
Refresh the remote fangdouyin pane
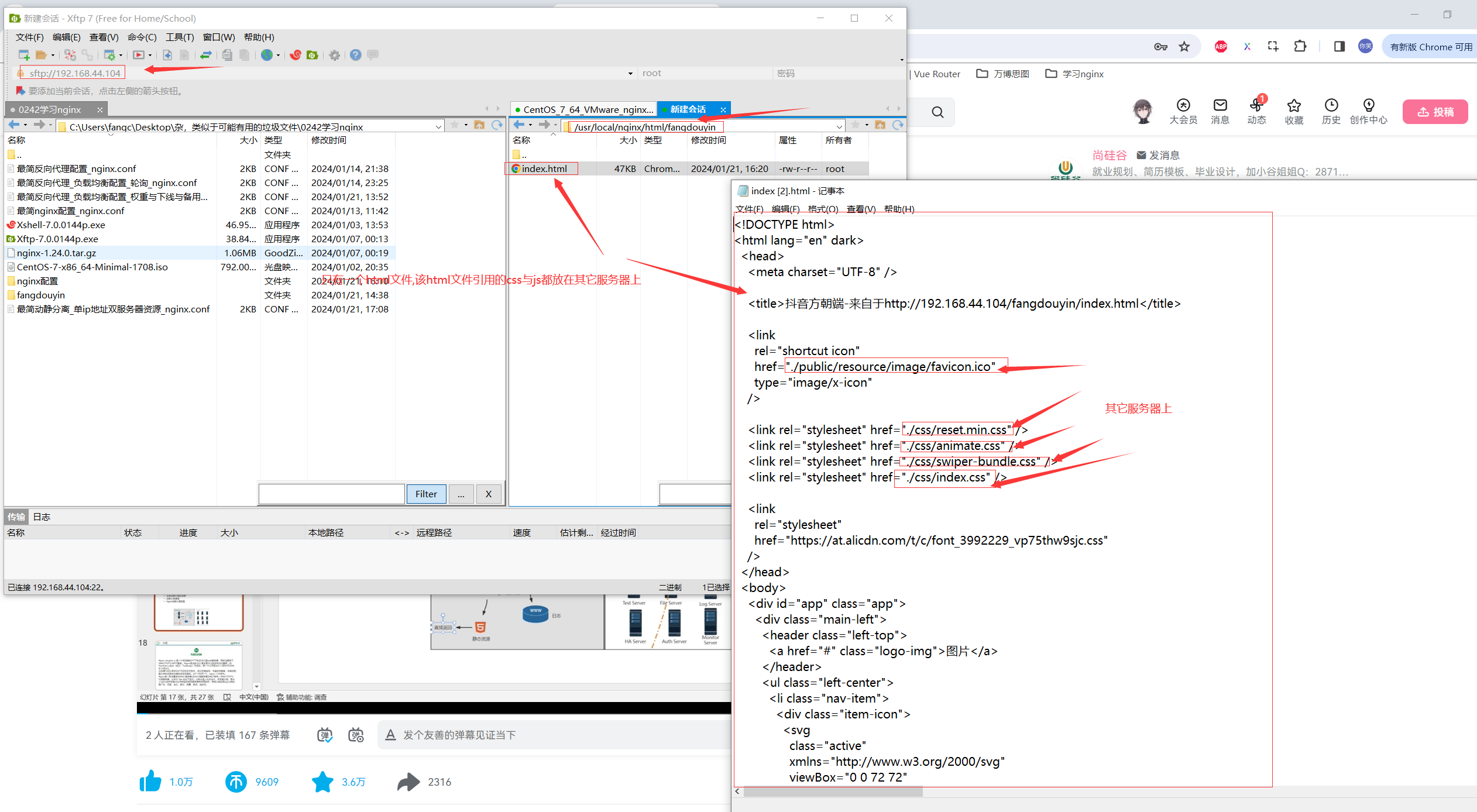(898, 125)
